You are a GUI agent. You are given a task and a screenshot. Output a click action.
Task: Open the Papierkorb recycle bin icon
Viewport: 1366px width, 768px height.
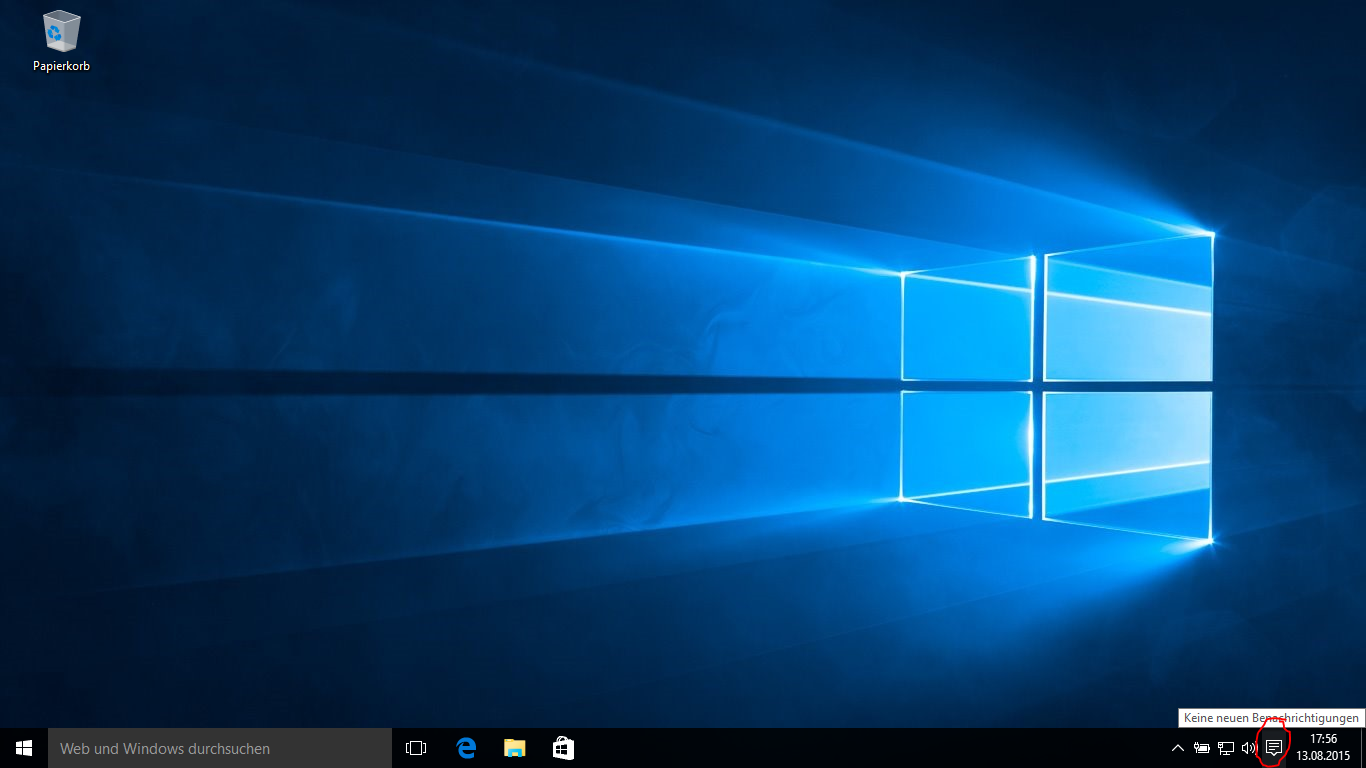pos(61,32)
